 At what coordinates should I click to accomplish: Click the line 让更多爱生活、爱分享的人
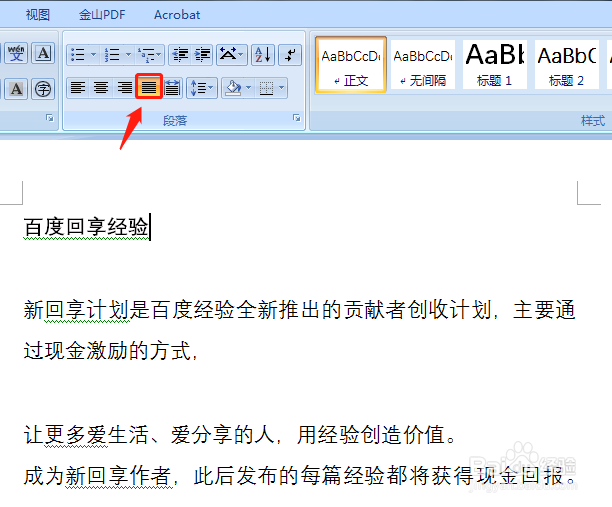point(240,434)
